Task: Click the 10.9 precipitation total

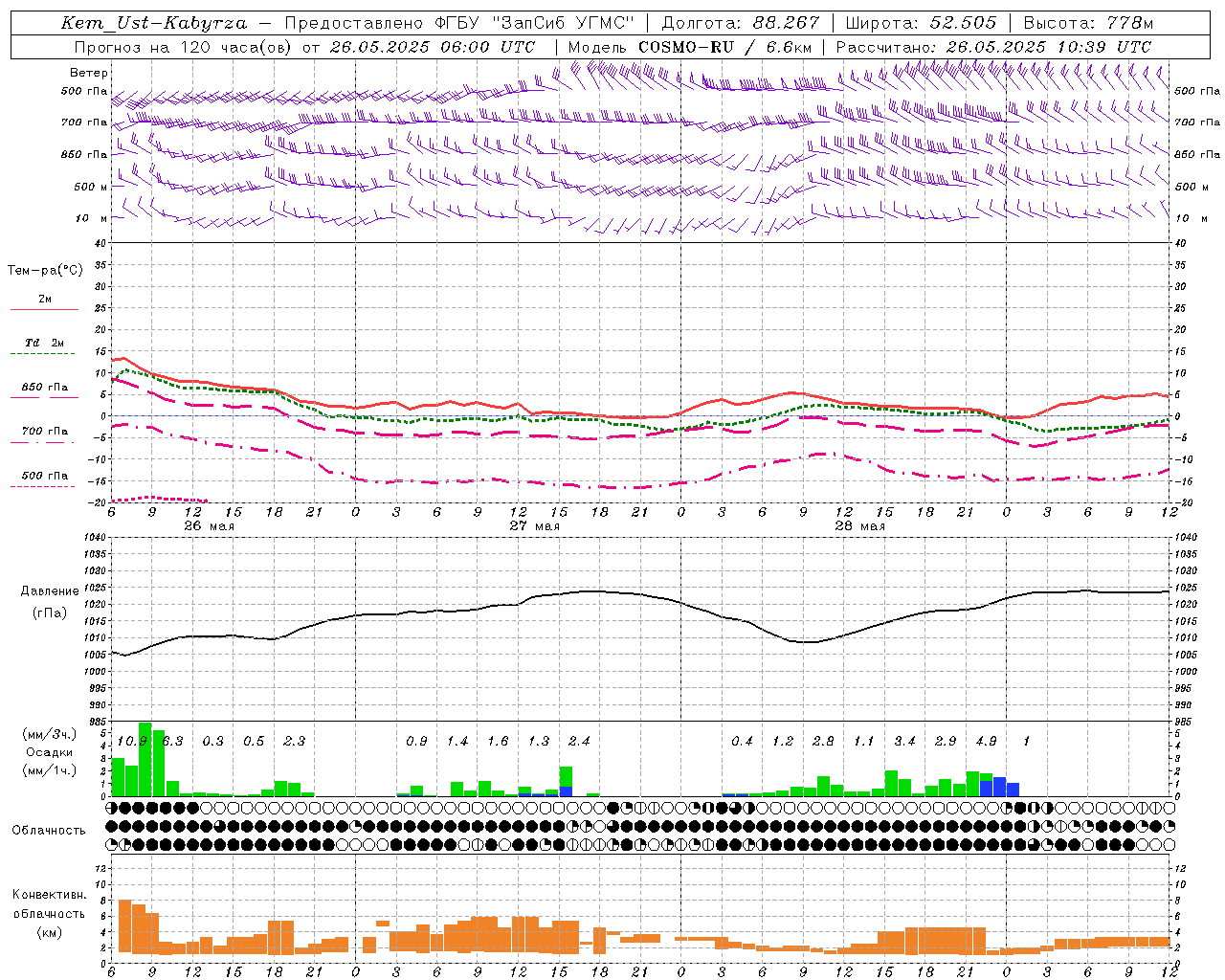Action: click(x=131, y=742)
